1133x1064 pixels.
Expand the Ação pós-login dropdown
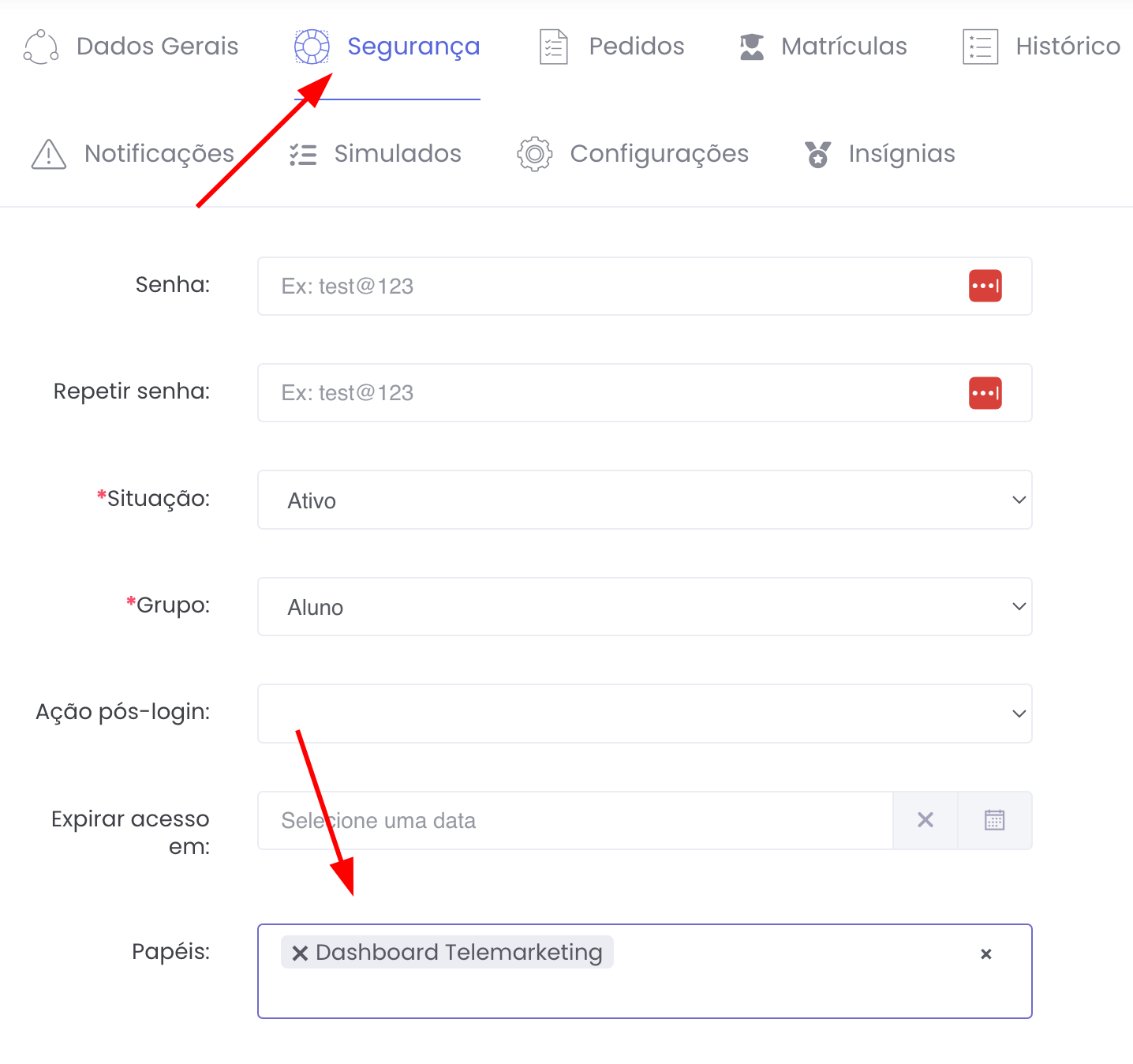(644, 714)
